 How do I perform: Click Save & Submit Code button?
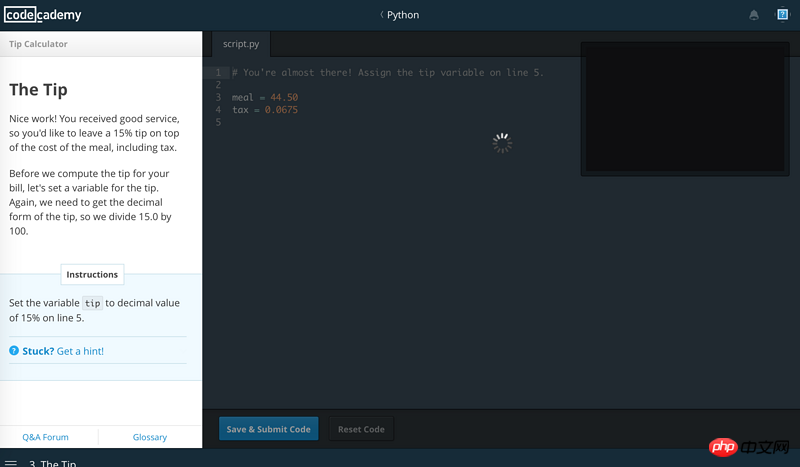268,429
